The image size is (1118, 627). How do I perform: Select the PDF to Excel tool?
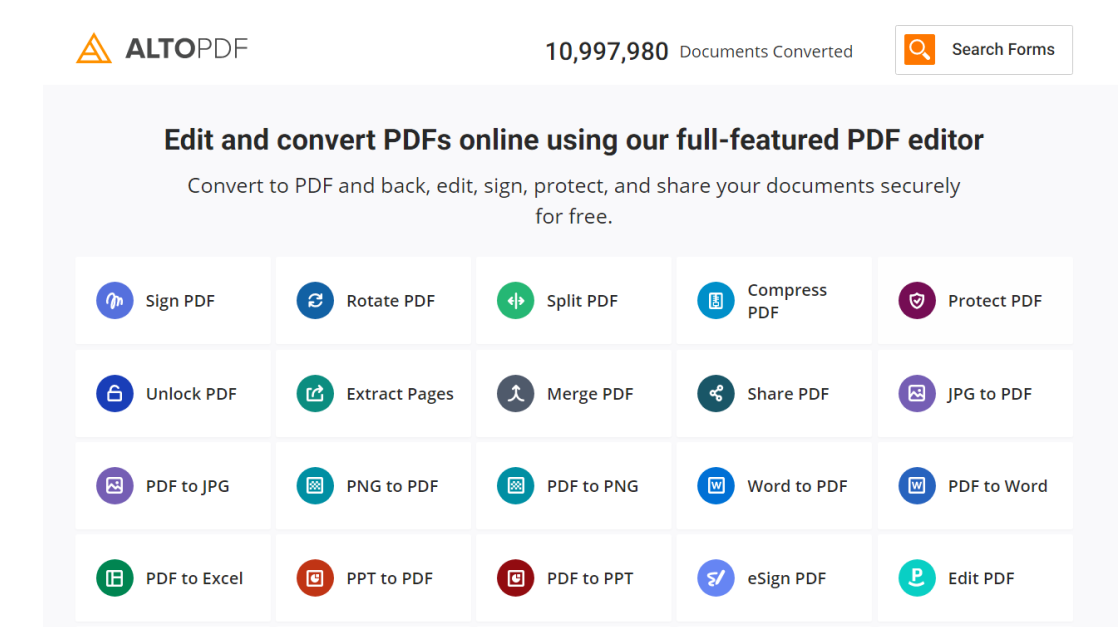pos(173,578)
